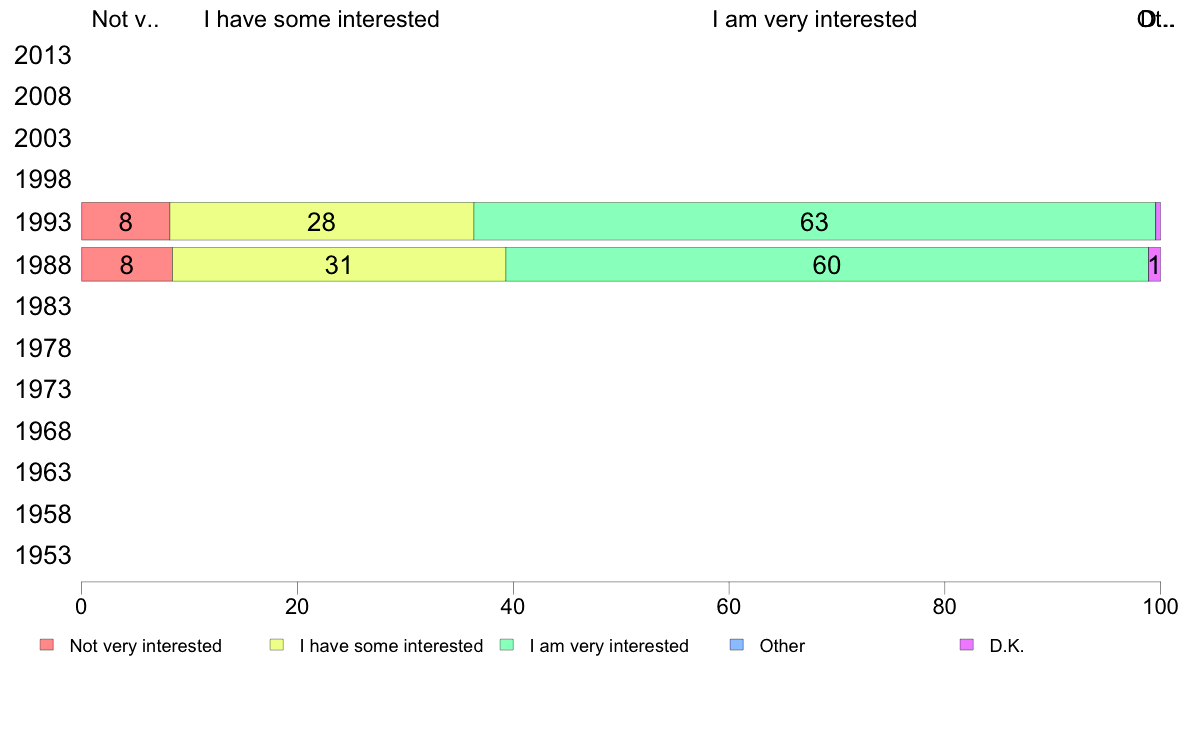Click the x-axis tick label 60
Screen dimensions: 1188x736
[729, 606]
